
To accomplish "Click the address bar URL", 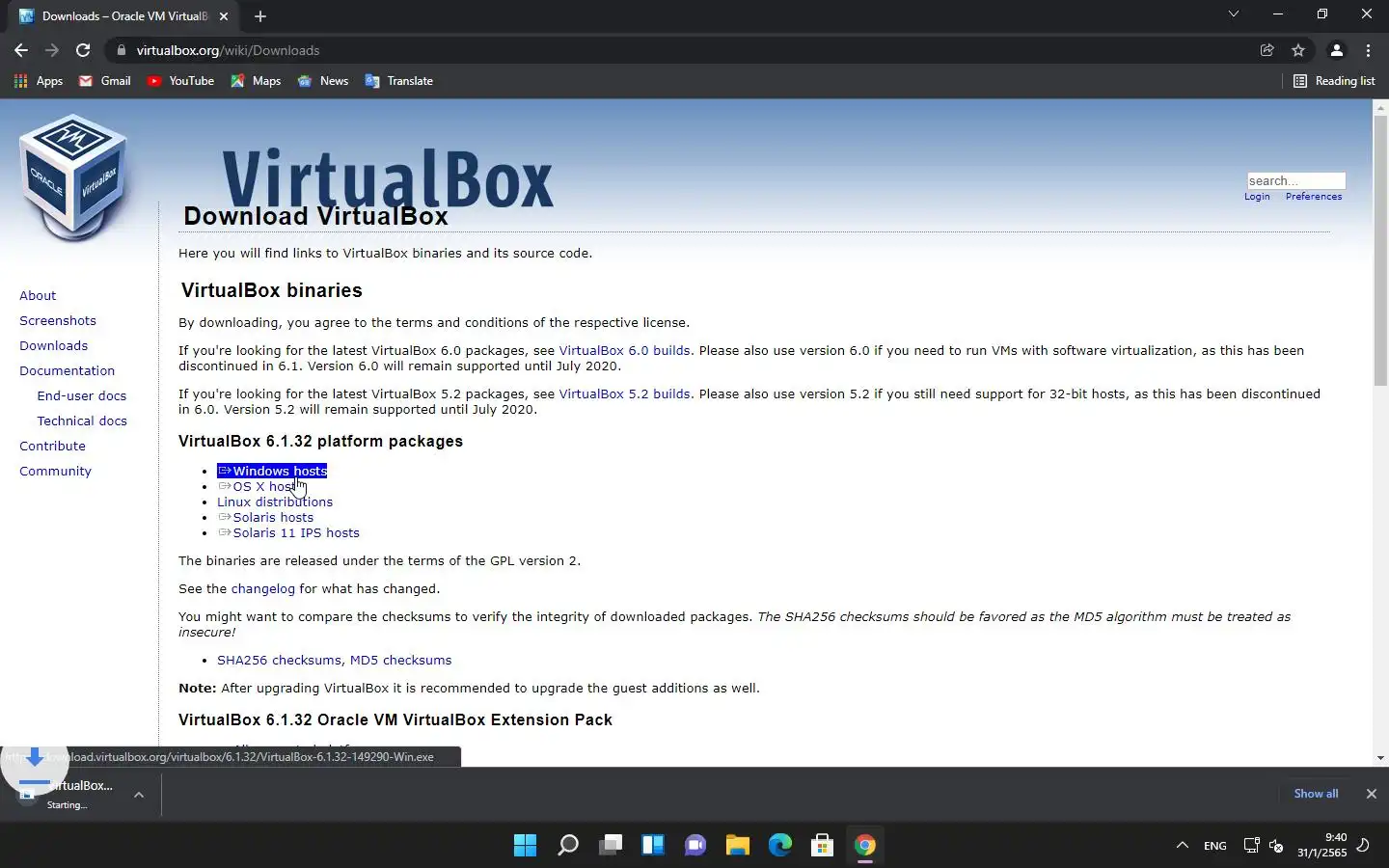I will 228,50.
